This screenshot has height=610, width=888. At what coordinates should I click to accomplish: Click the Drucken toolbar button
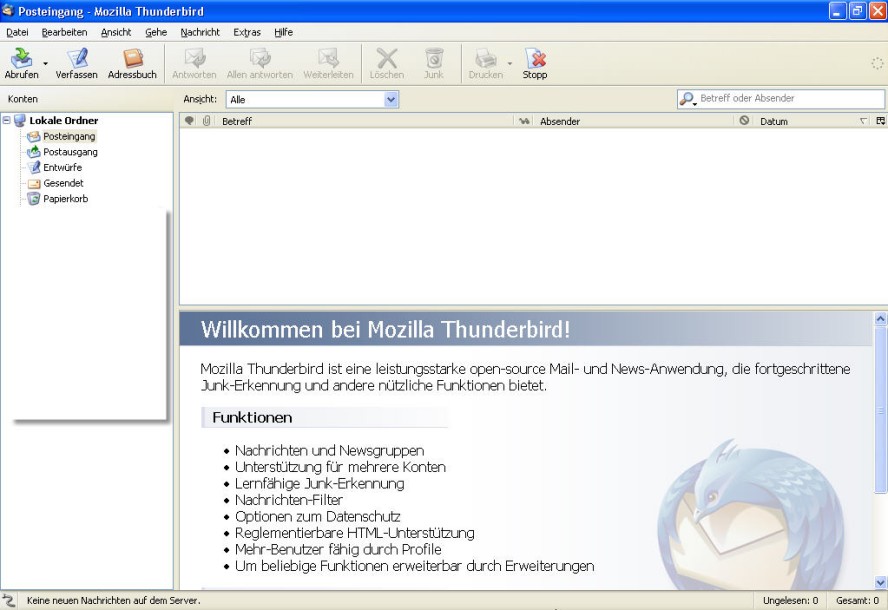coord(485,63)
